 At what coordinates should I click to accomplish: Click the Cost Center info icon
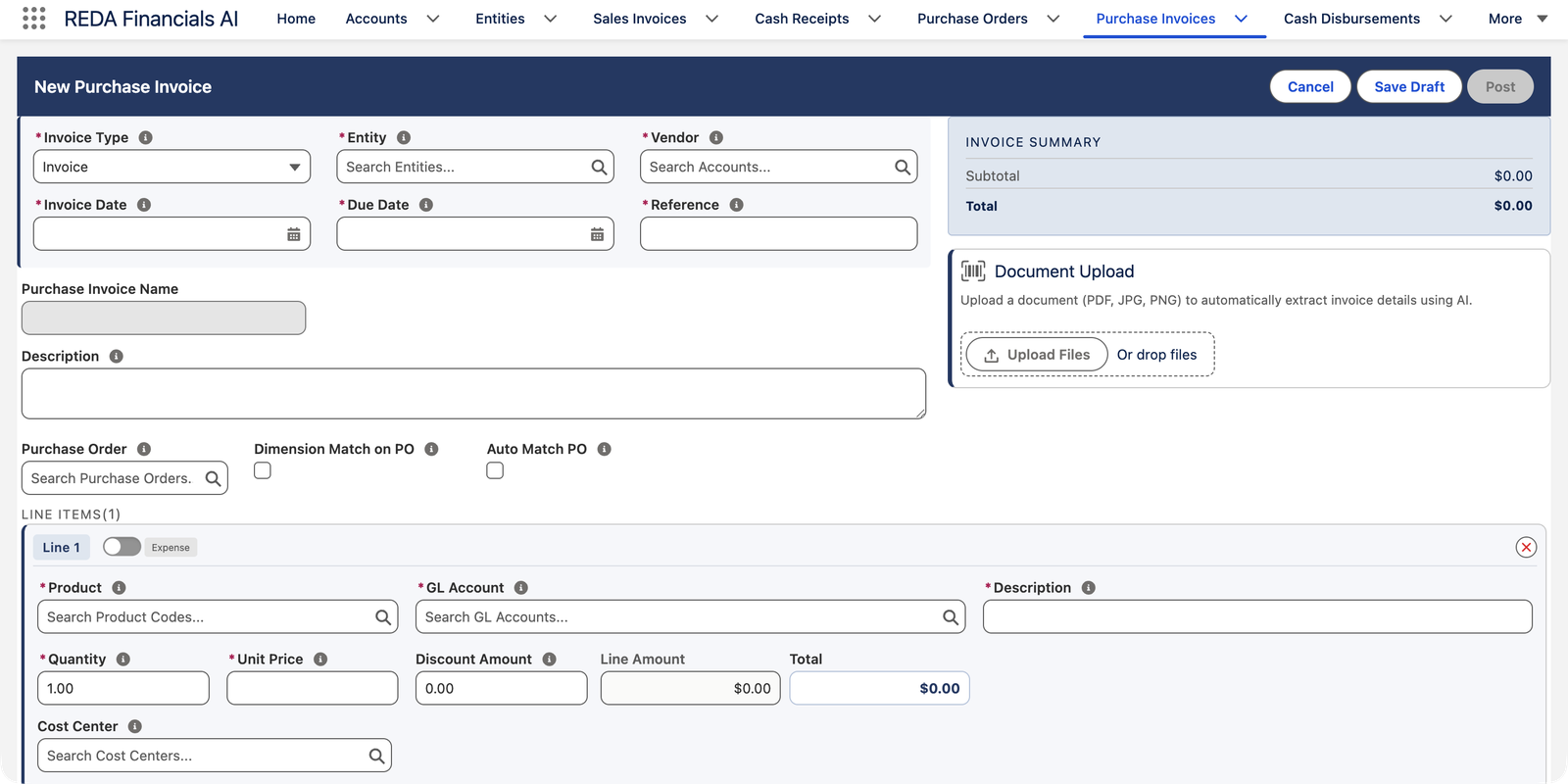pos(135,726)
